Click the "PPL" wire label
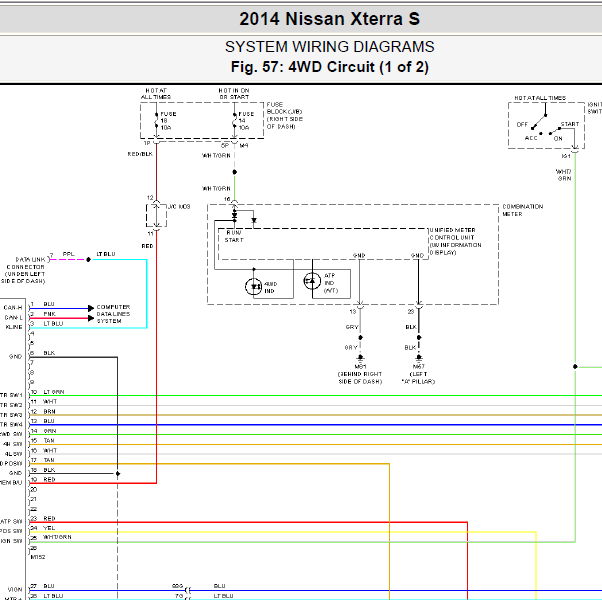The width and height of the screenshot is (602, 600). [x=68, y=254]
